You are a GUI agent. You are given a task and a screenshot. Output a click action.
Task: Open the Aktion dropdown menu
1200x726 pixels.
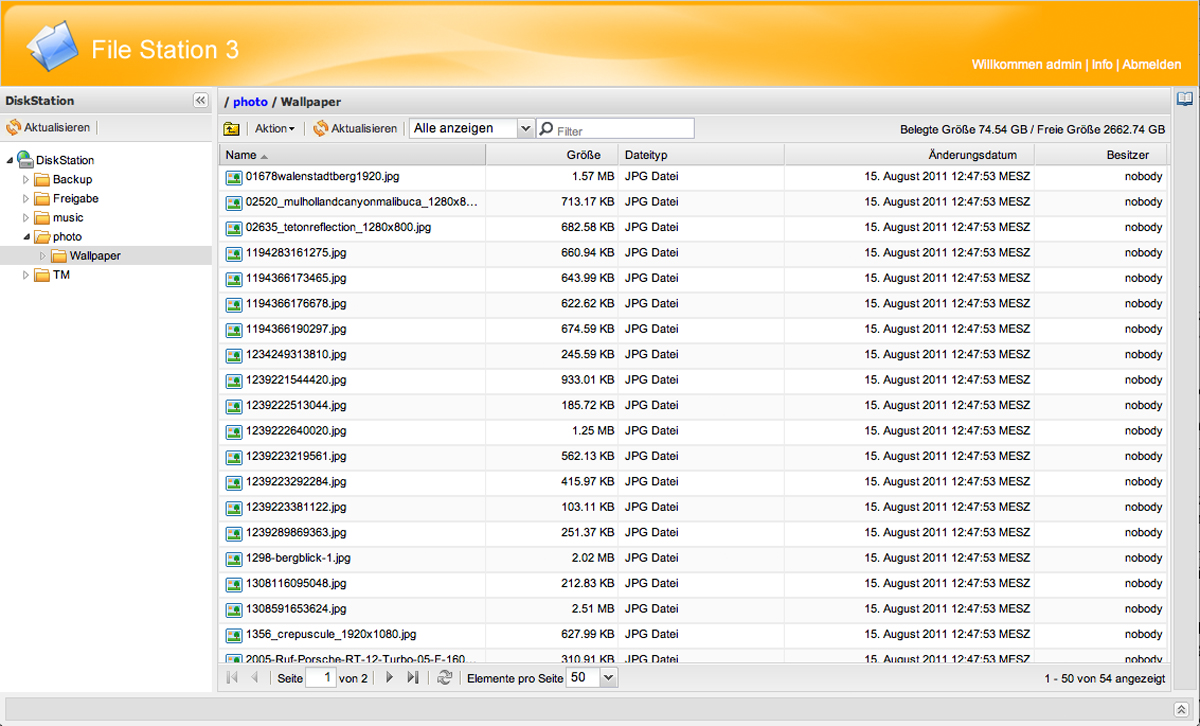(x=274, y=129)
